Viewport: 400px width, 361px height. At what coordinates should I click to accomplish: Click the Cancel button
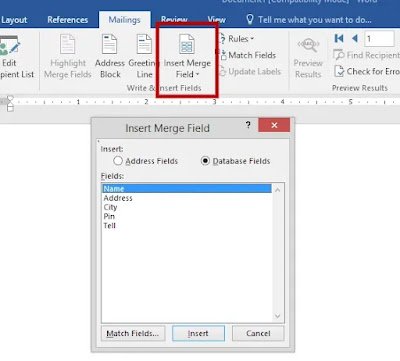pyautogui.click(x=258, y=333)
